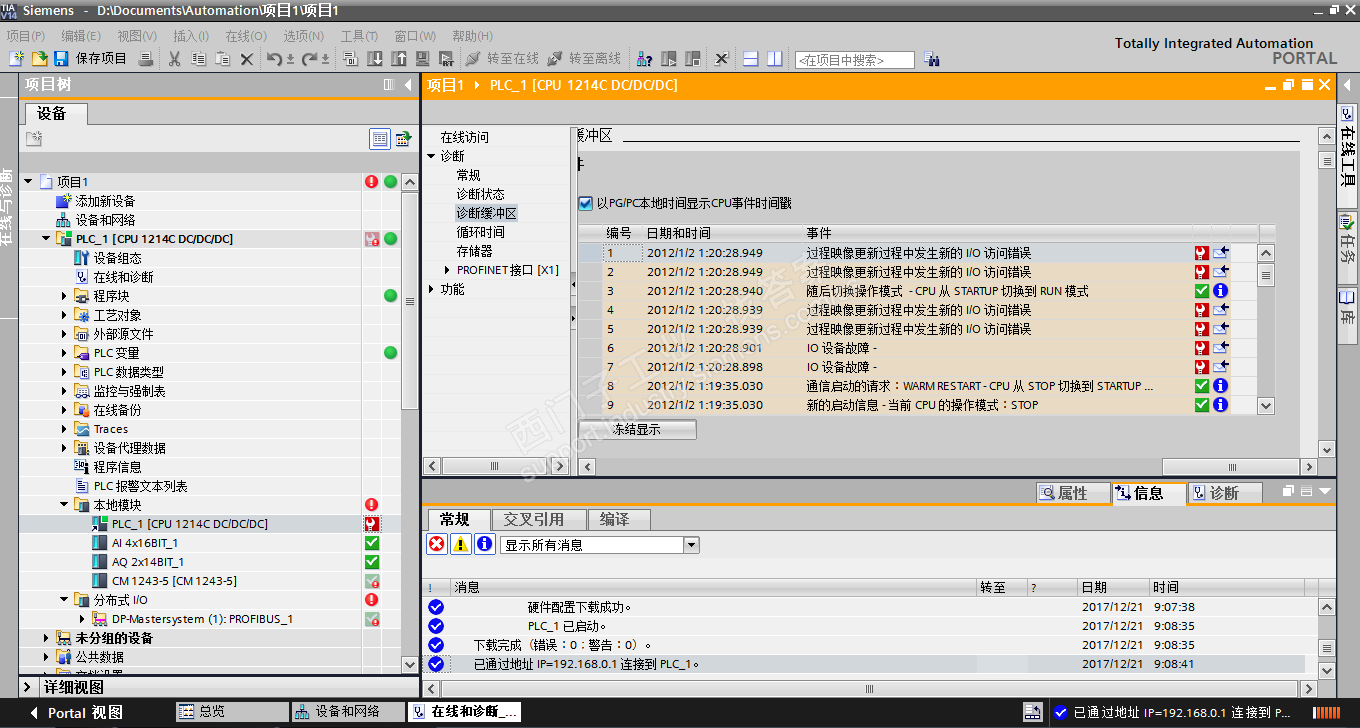Click the new project toolbar icon
The width and height of the screenshot is (1360, 728).
16,59
